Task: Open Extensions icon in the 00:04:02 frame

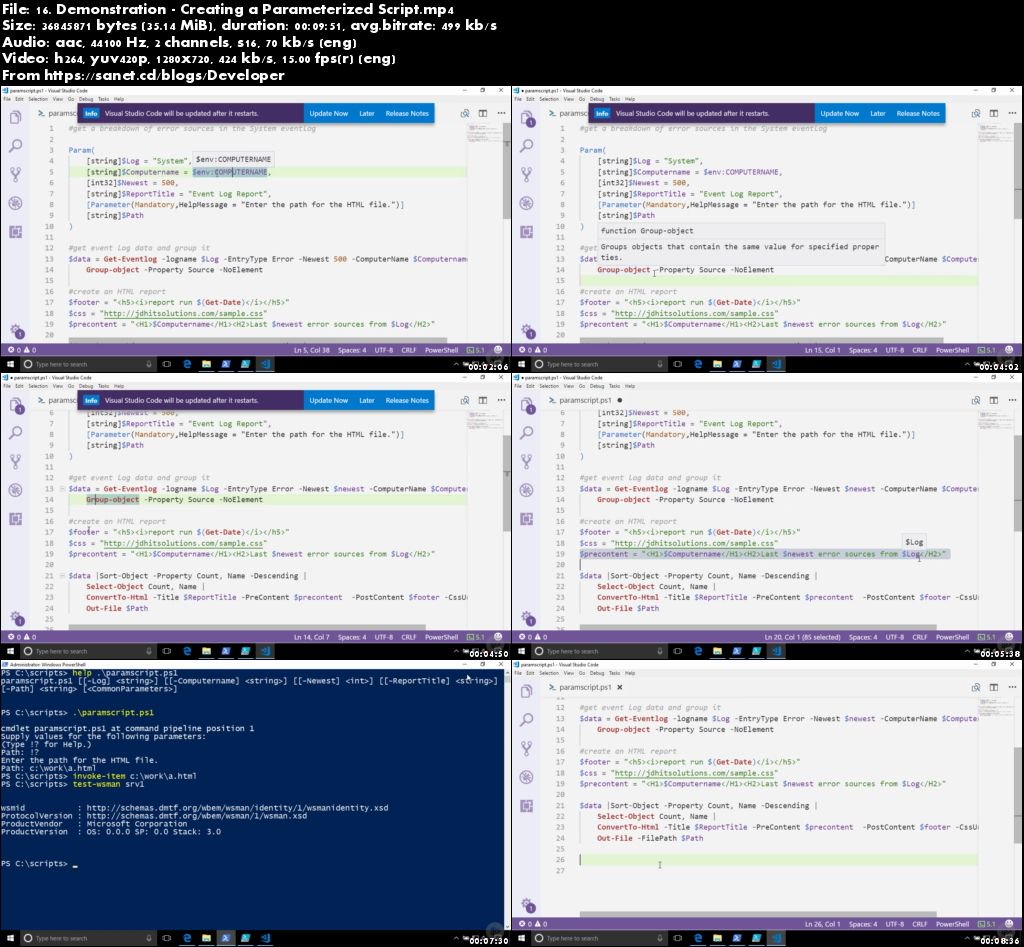Action: pyautogui.click(x=527, y=232)
